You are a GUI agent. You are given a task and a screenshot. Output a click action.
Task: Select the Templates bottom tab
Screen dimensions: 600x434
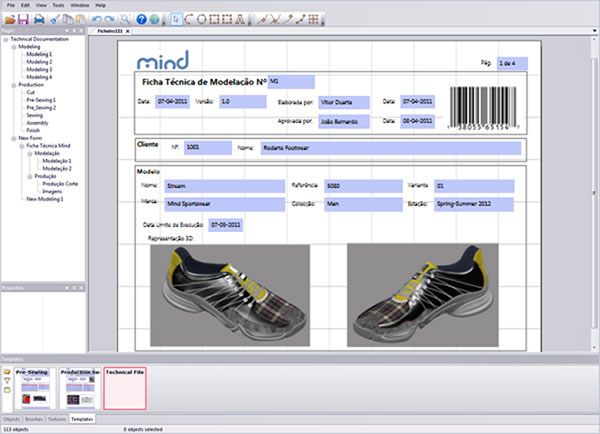(82, 419)
